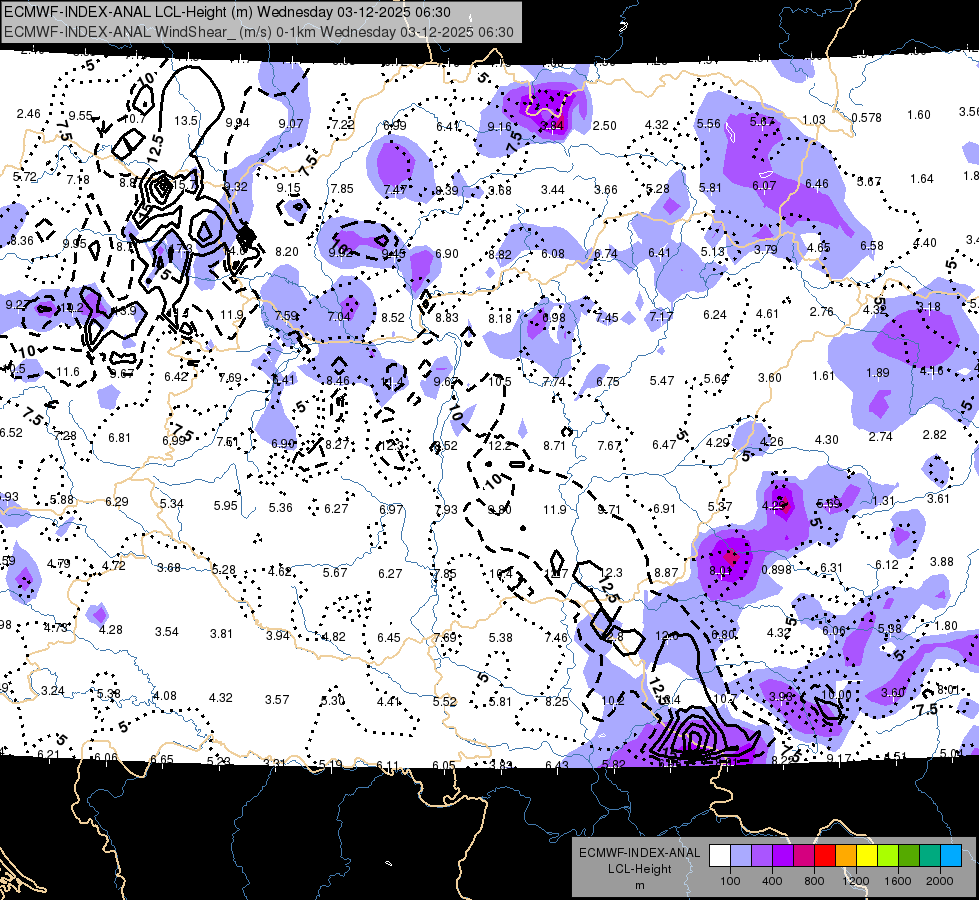The height and width of the screenshot is (900, 979).
Task: Click the map value 11.6
Action: click(68, 372)
